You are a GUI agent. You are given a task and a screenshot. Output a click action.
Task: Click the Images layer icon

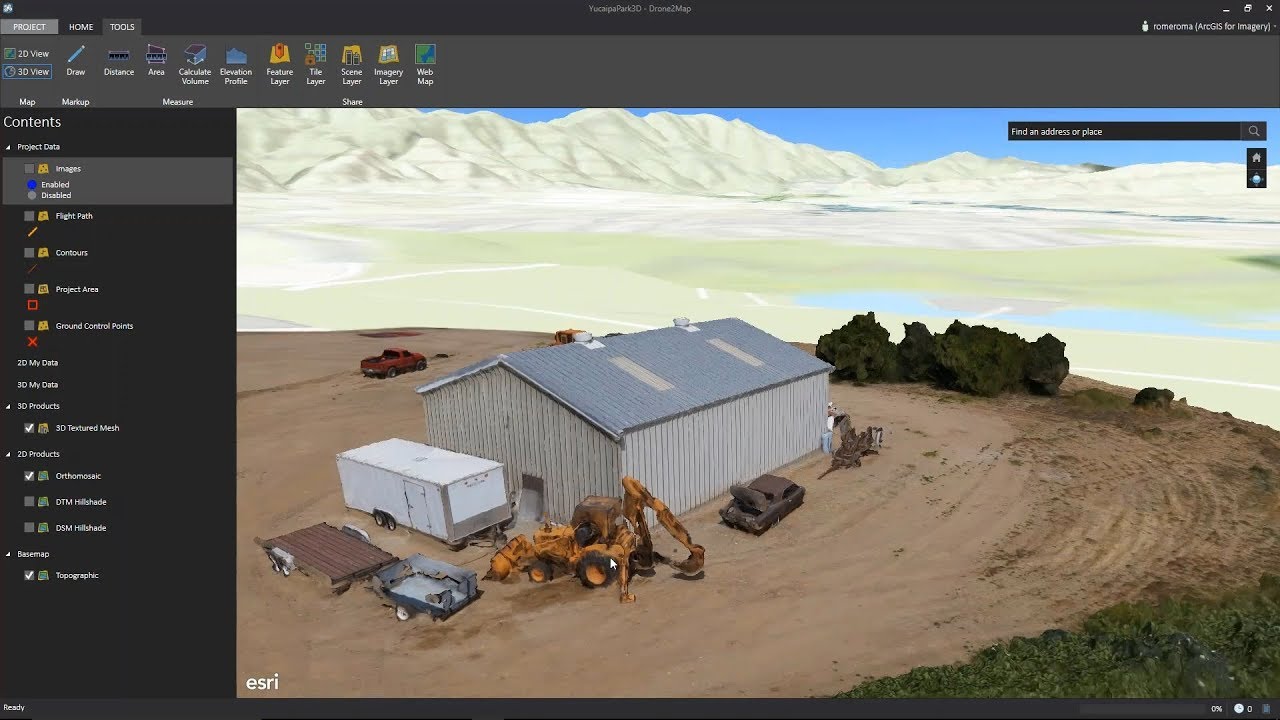point(43,169)
